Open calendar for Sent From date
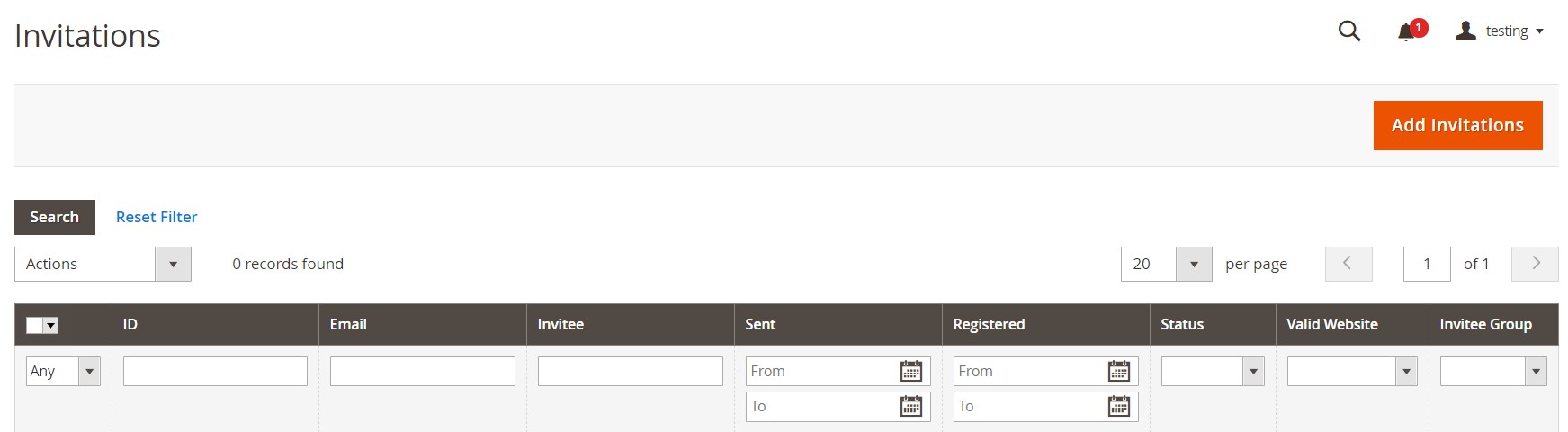Image resolution: width=1568 pixels, height=432 pixels. tap(910, 371)
